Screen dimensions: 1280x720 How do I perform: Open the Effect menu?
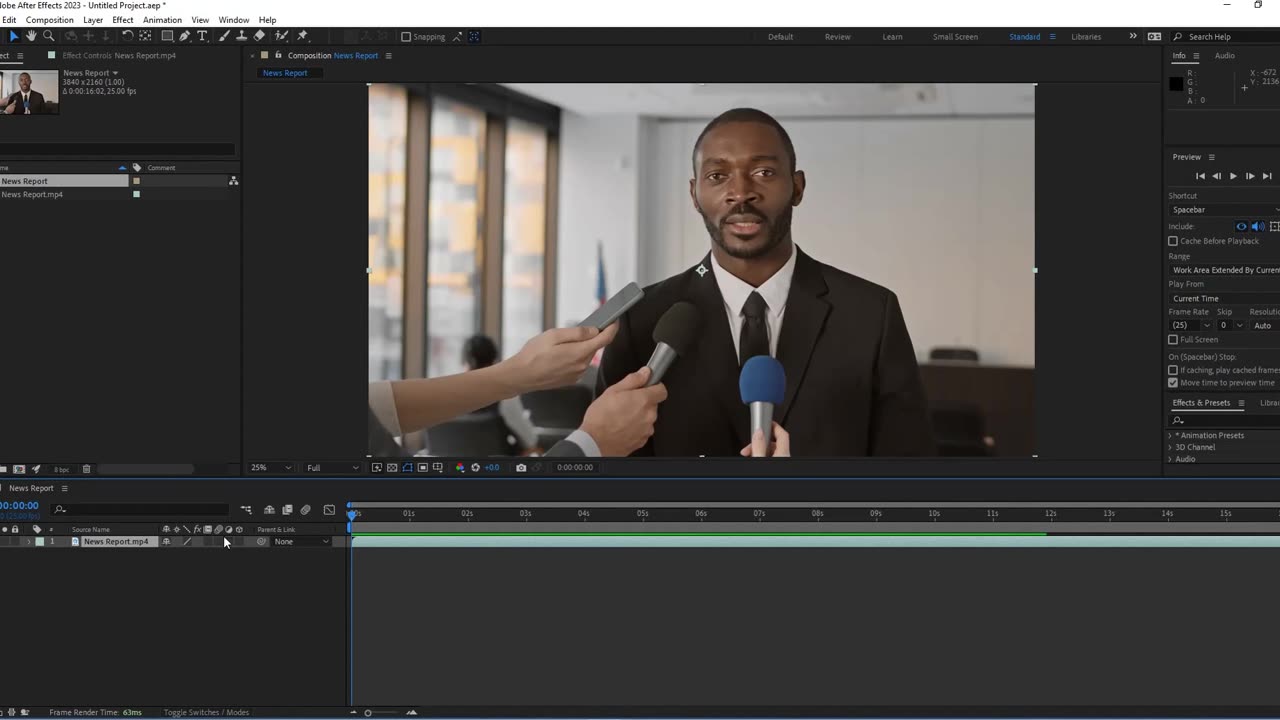(x=123, y=20)
